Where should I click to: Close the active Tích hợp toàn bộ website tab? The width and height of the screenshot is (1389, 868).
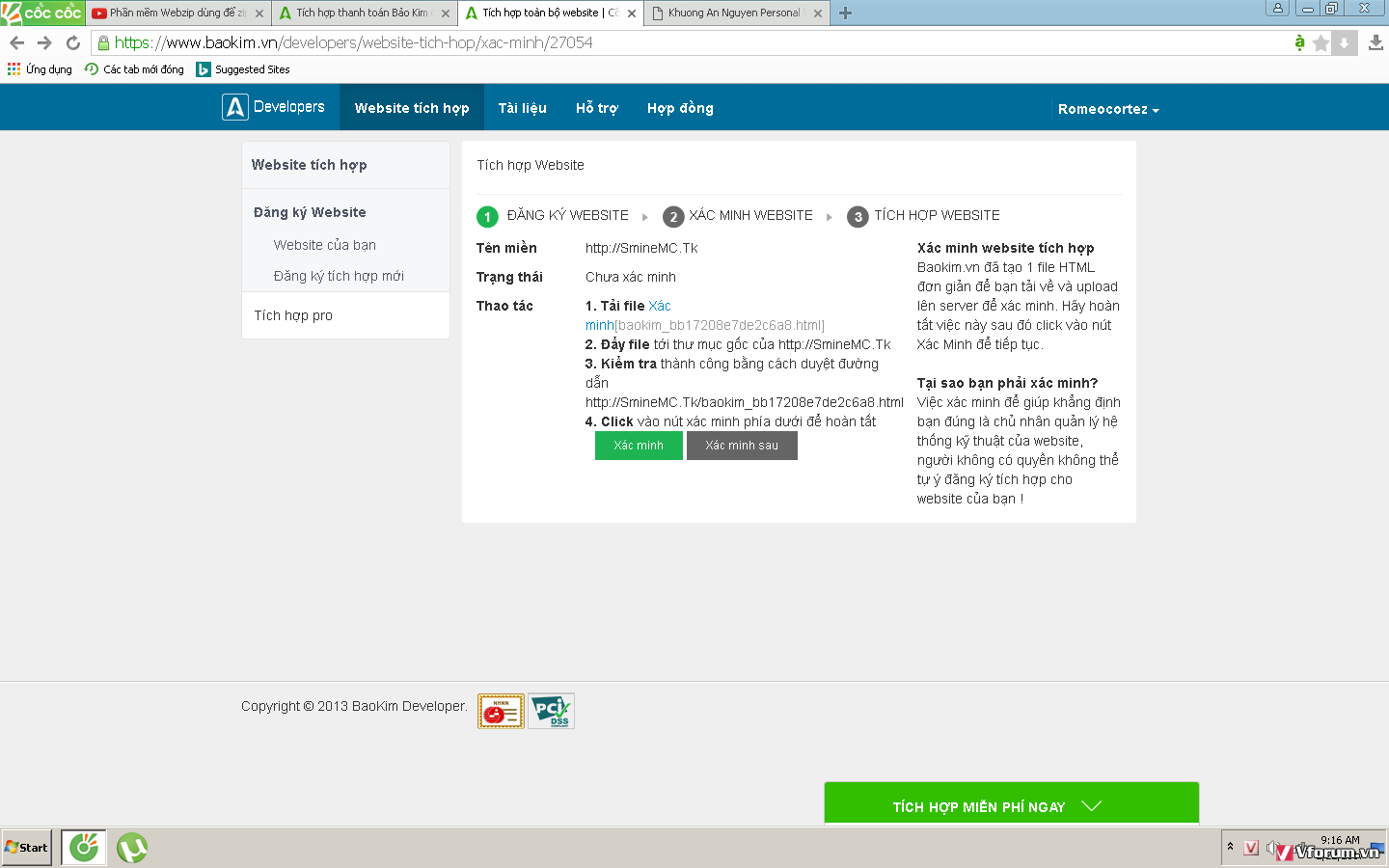tap(632, 14)
